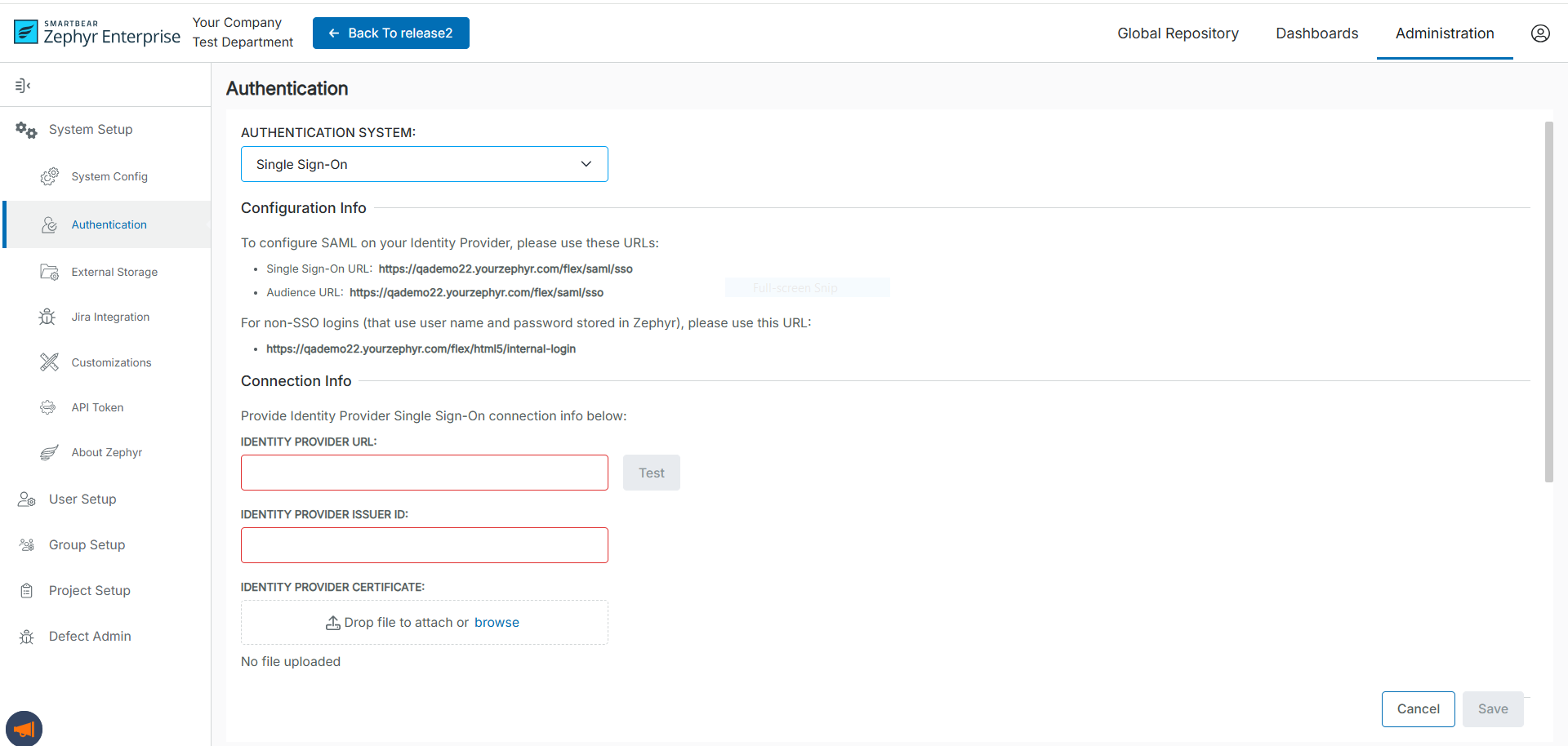Click the Back To release2 button

pos(390,33)
